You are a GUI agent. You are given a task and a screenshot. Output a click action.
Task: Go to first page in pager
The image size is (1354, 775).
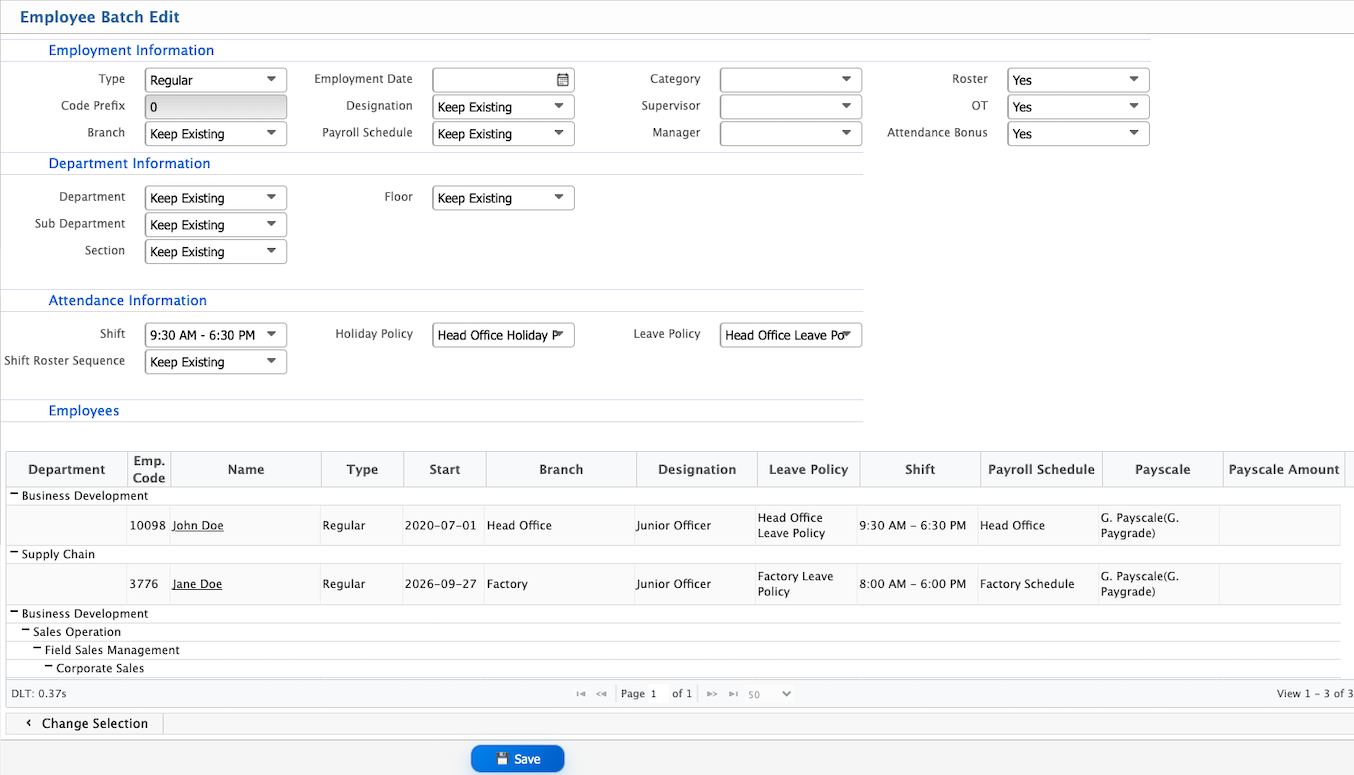pos(581,694)
